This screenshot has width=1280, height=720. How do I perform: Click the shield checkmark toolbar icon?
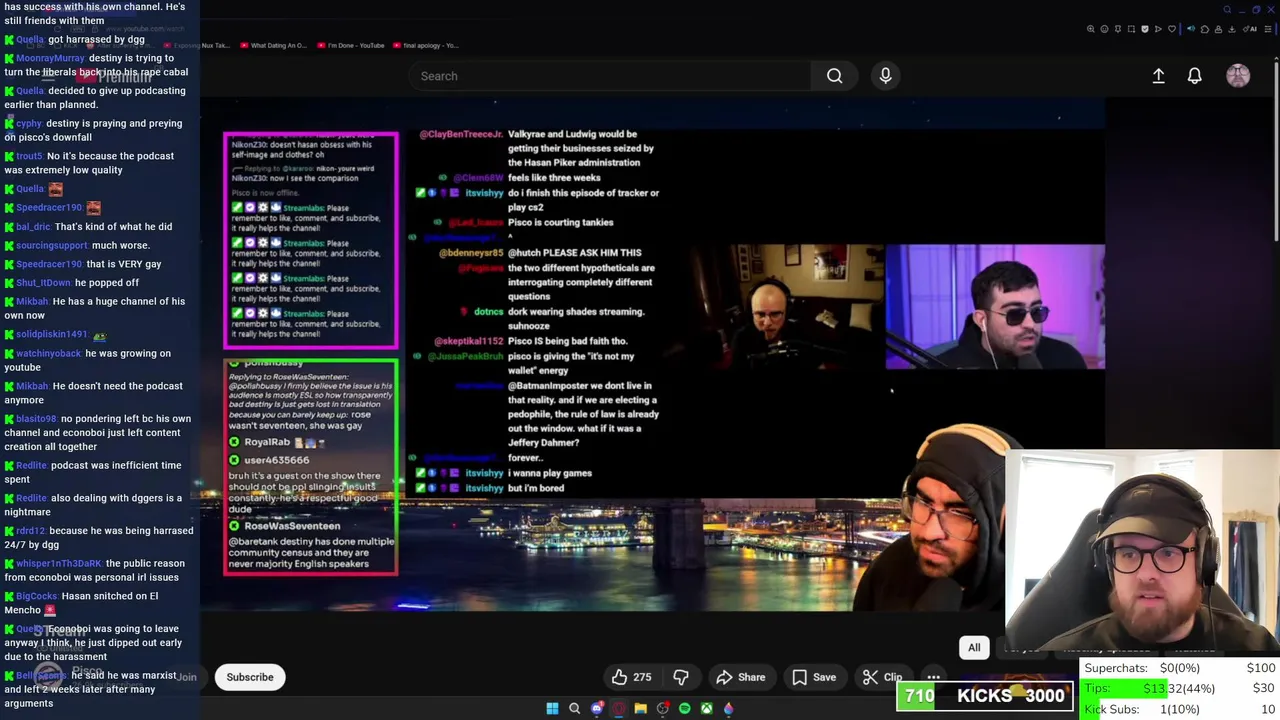pyautogui.click(x=1145, y=29)
